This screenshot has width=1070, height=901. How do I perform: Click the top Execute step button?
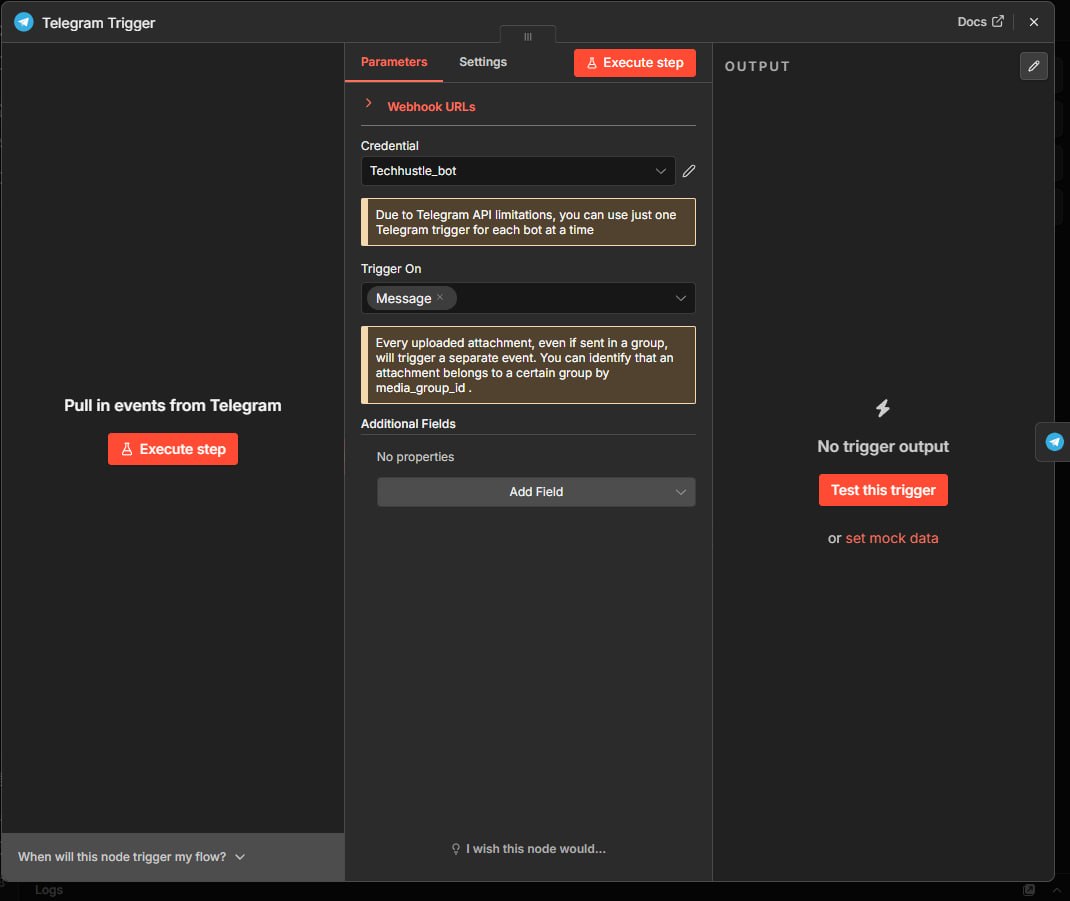click(x=635, y=63)
